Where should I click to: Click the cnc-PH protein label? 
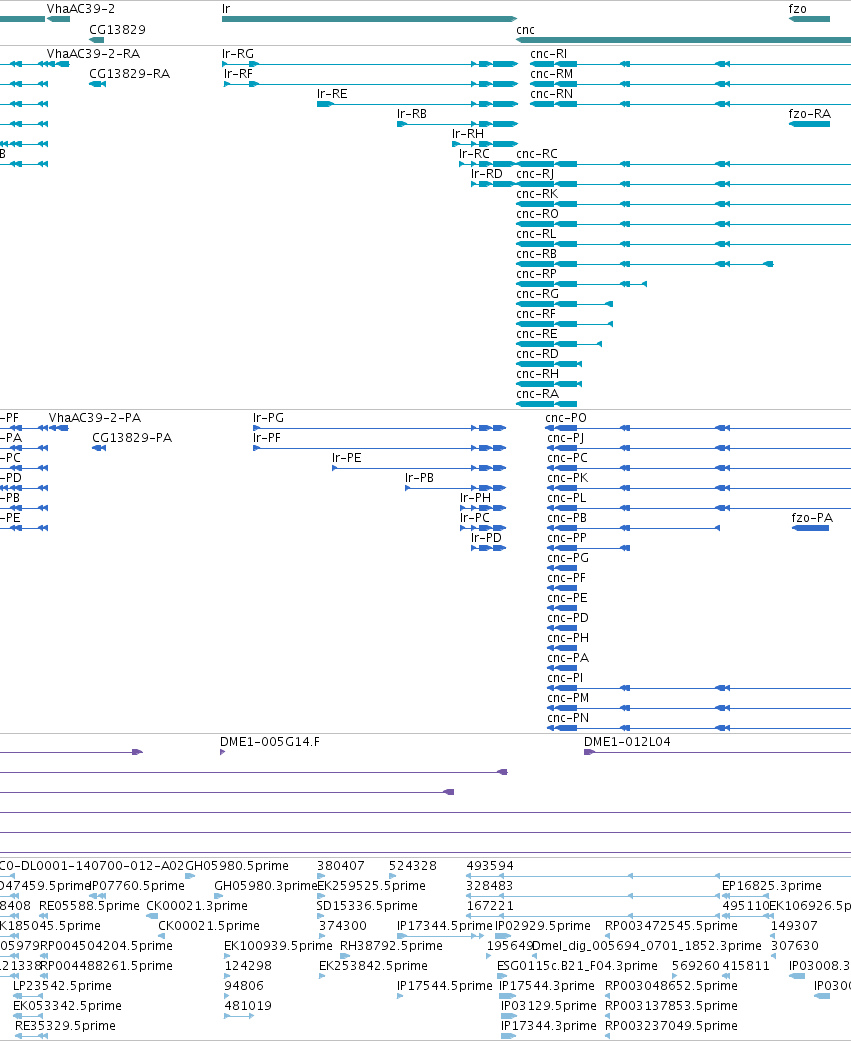click(x=568, y=637)
